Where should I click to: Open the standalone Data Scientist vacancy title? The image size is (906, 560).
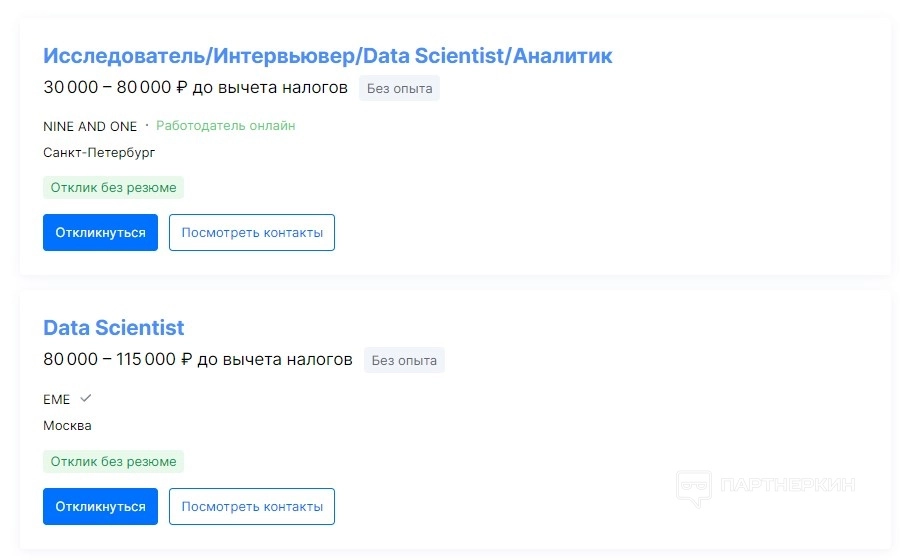click(113, 328)
